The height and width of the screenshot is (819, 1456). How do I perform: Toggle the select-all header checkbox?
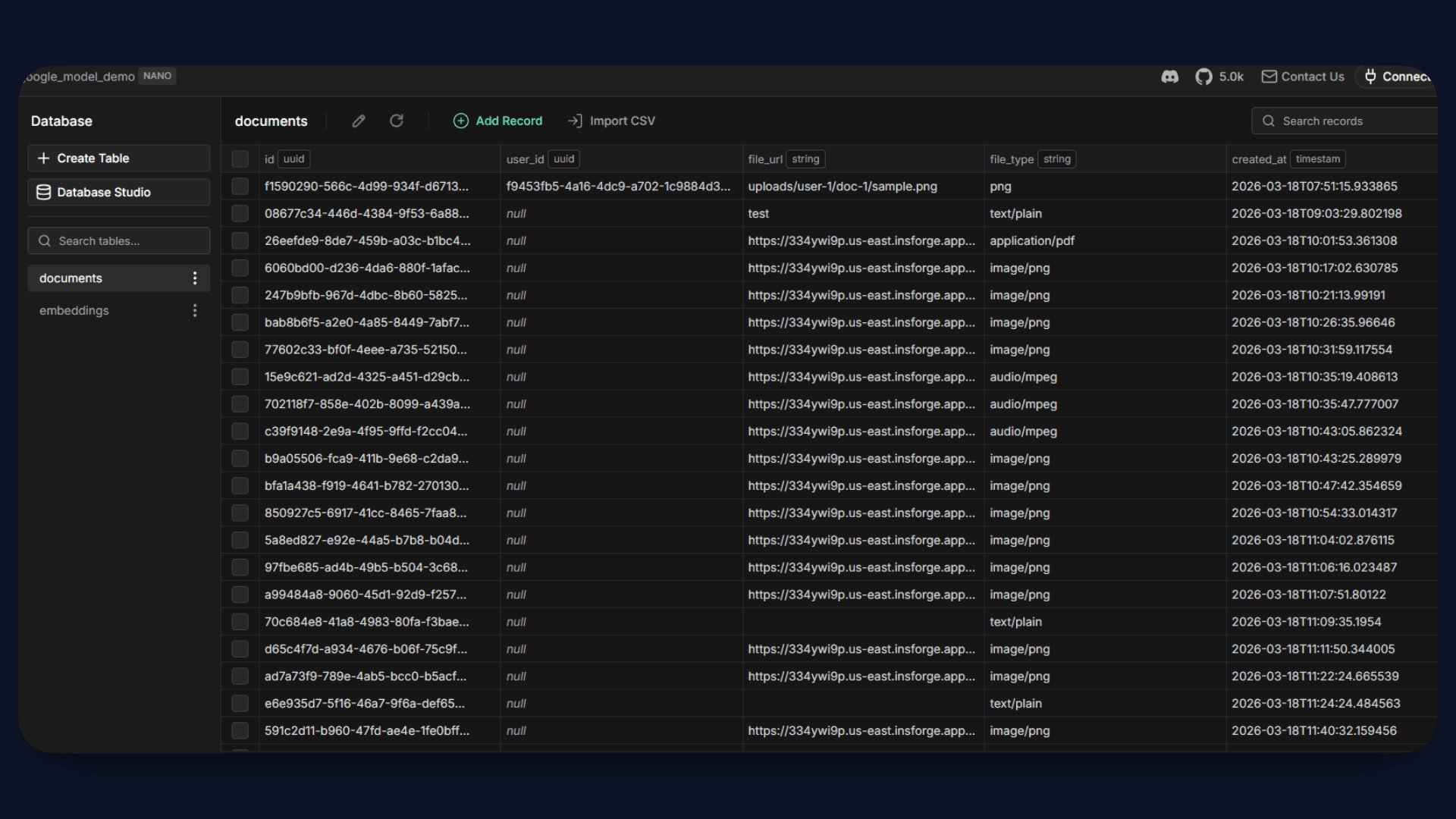[x=240, y=159]
